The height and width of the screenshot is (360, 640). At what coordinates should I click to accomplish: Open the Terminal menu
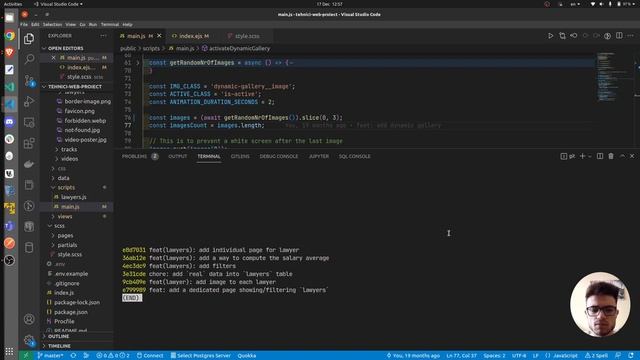point(110,24)
